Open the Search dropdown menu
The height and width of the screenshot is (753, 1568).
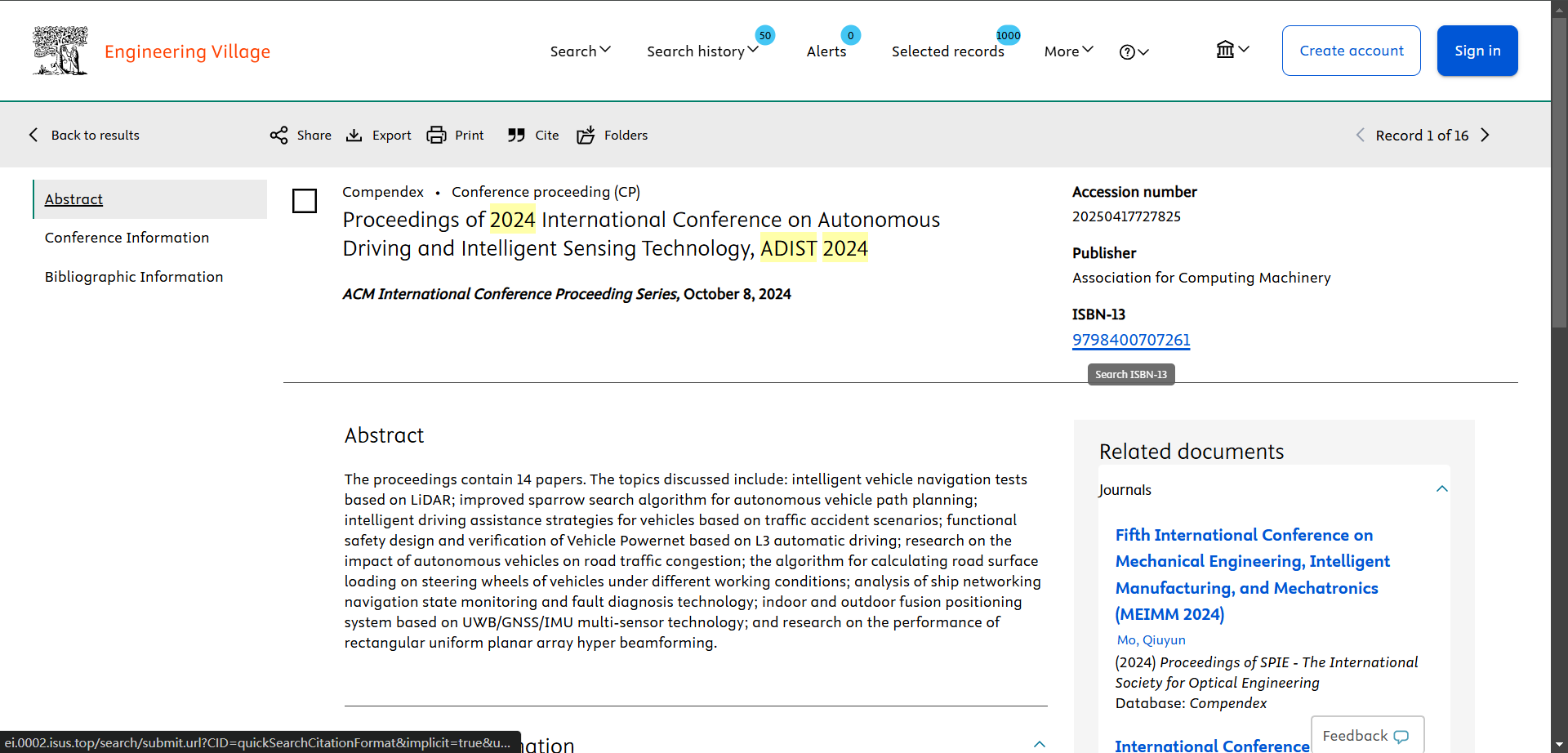coord(580,51)
